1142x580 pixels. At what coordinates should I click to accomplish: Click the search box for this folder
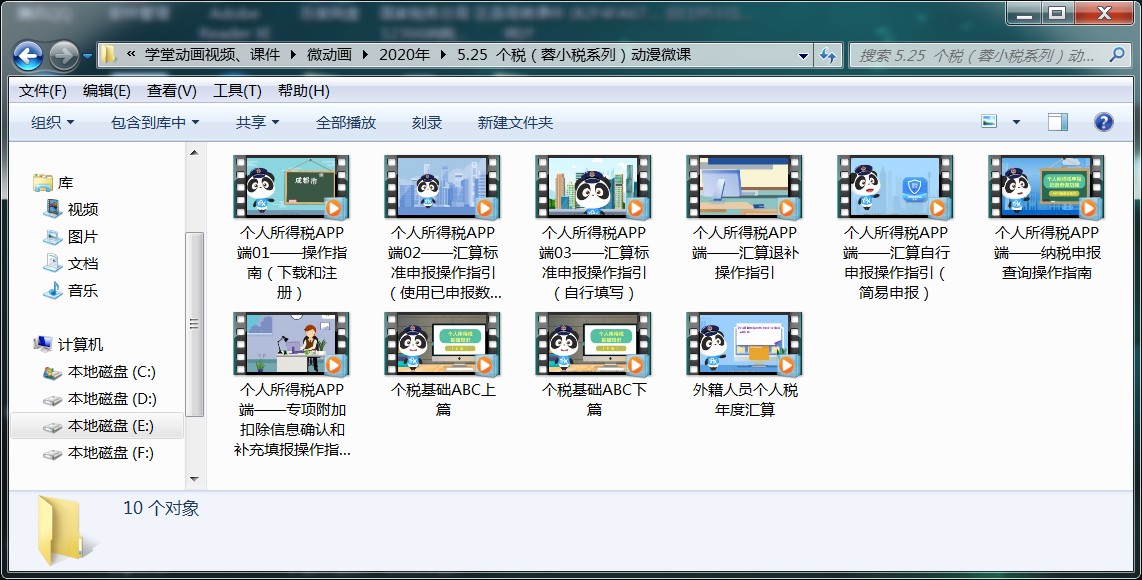[x=975, y=55]
